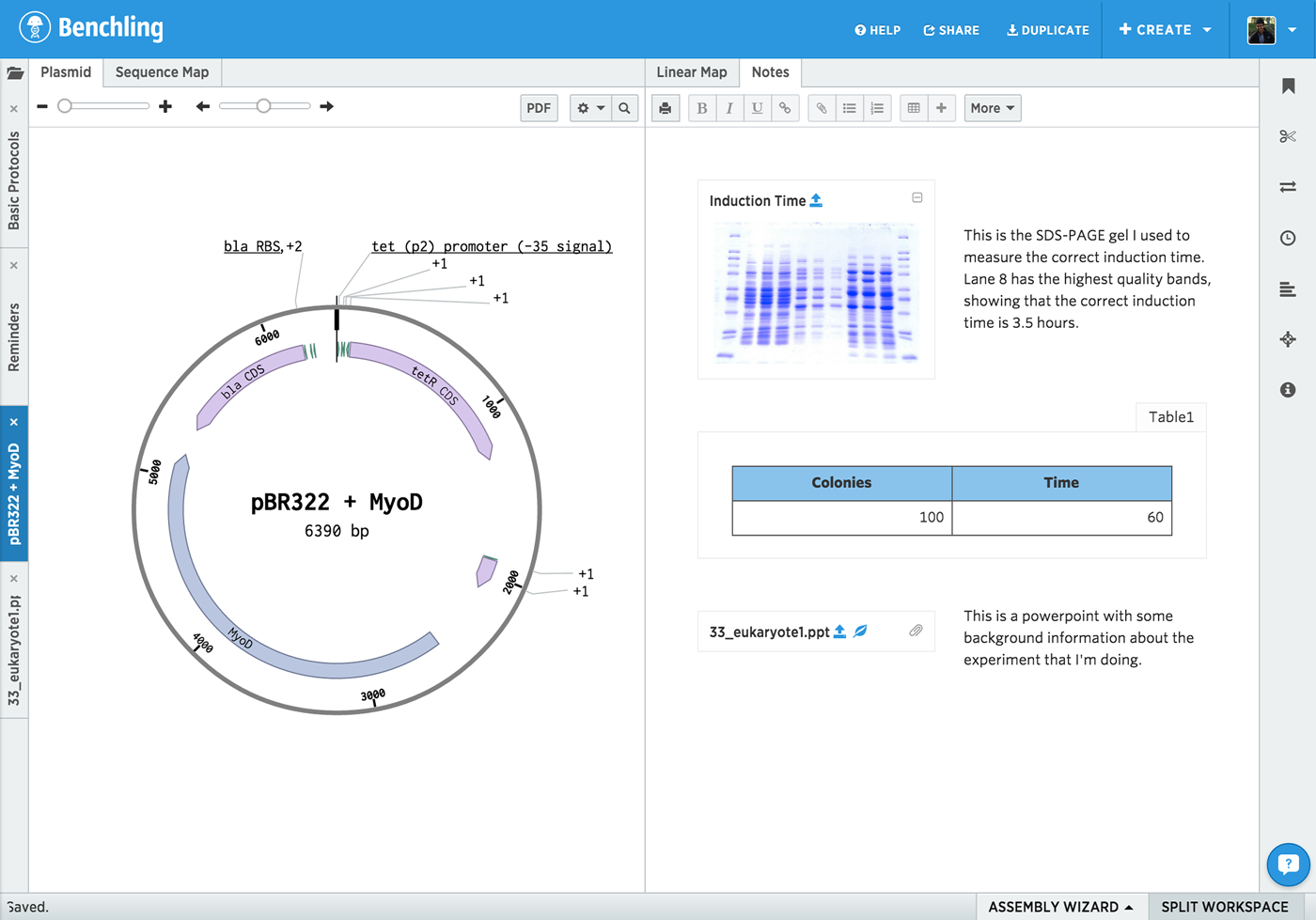The image size is (1316, 920).
Task: Open the gear settings dropdown above the plasmid
Action: (x=590, y=107)
